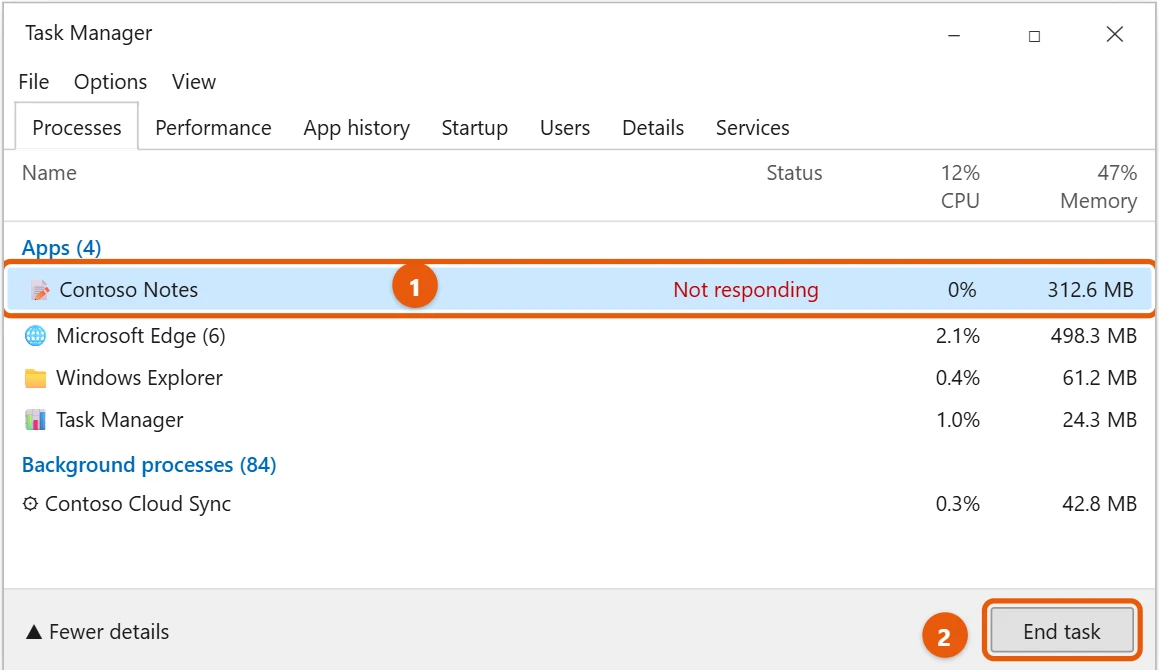Click the Apps (4) group heading

tap(61, 248)
